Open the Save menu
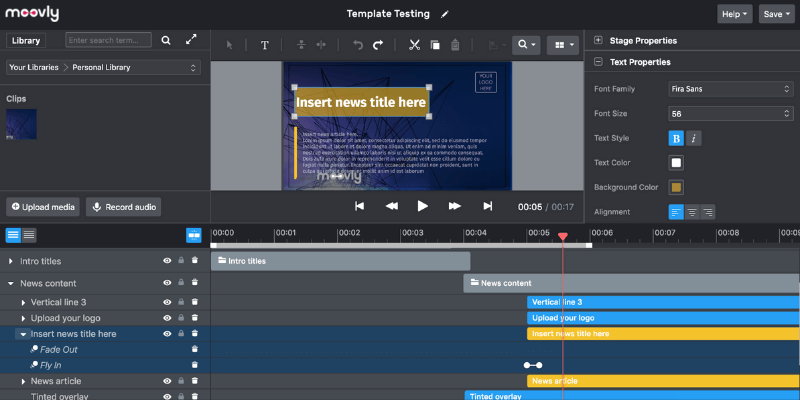The image size is (800, 400). tap(776, 14)
